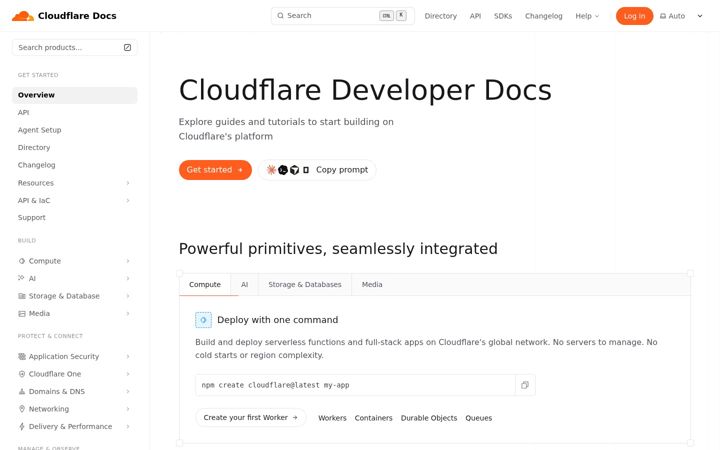This screenshot has height=450, width=720.
Task: Open the Durable Objects link
Action: coord(429,418)
